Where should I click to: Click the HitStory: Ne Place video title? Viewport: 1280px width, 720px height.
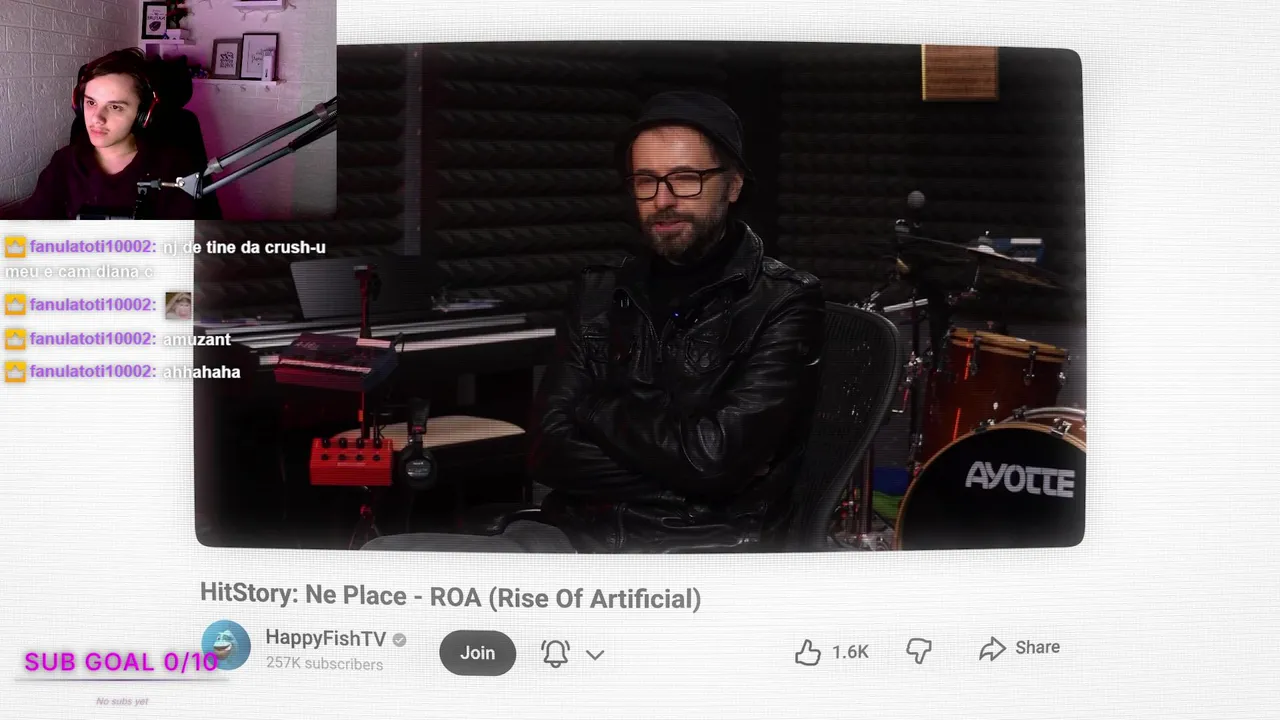coord(450,598)
